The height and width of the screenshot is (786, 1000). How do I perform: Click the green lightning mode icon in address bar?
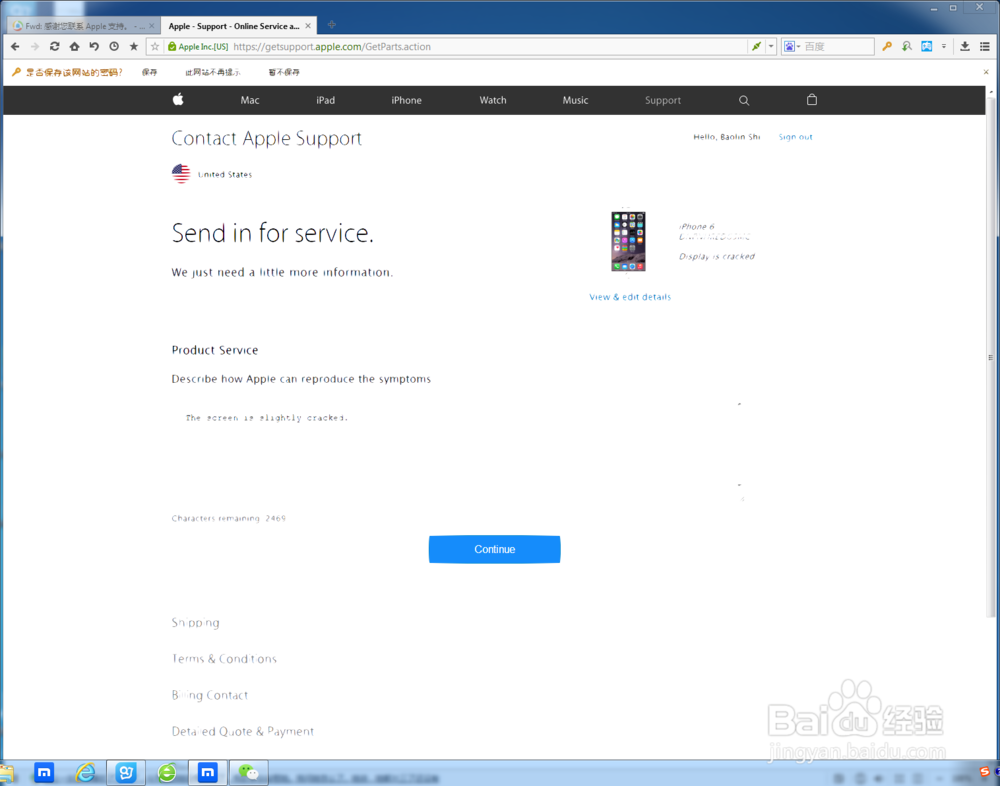(756, 47)
